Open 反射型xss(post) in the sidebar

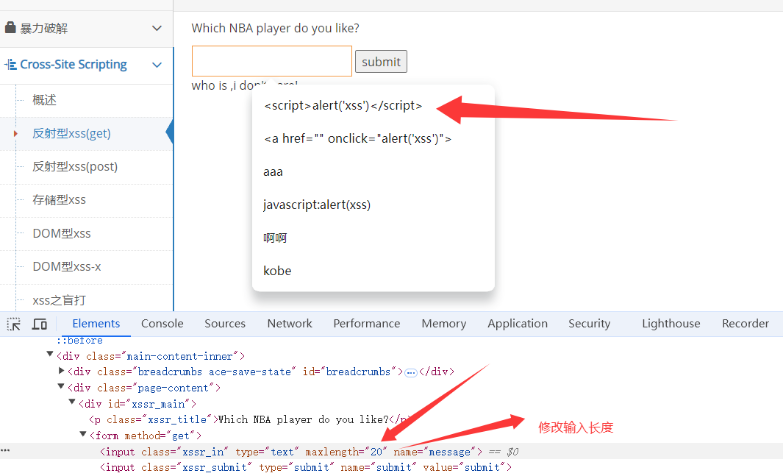[x=75, y=167]
